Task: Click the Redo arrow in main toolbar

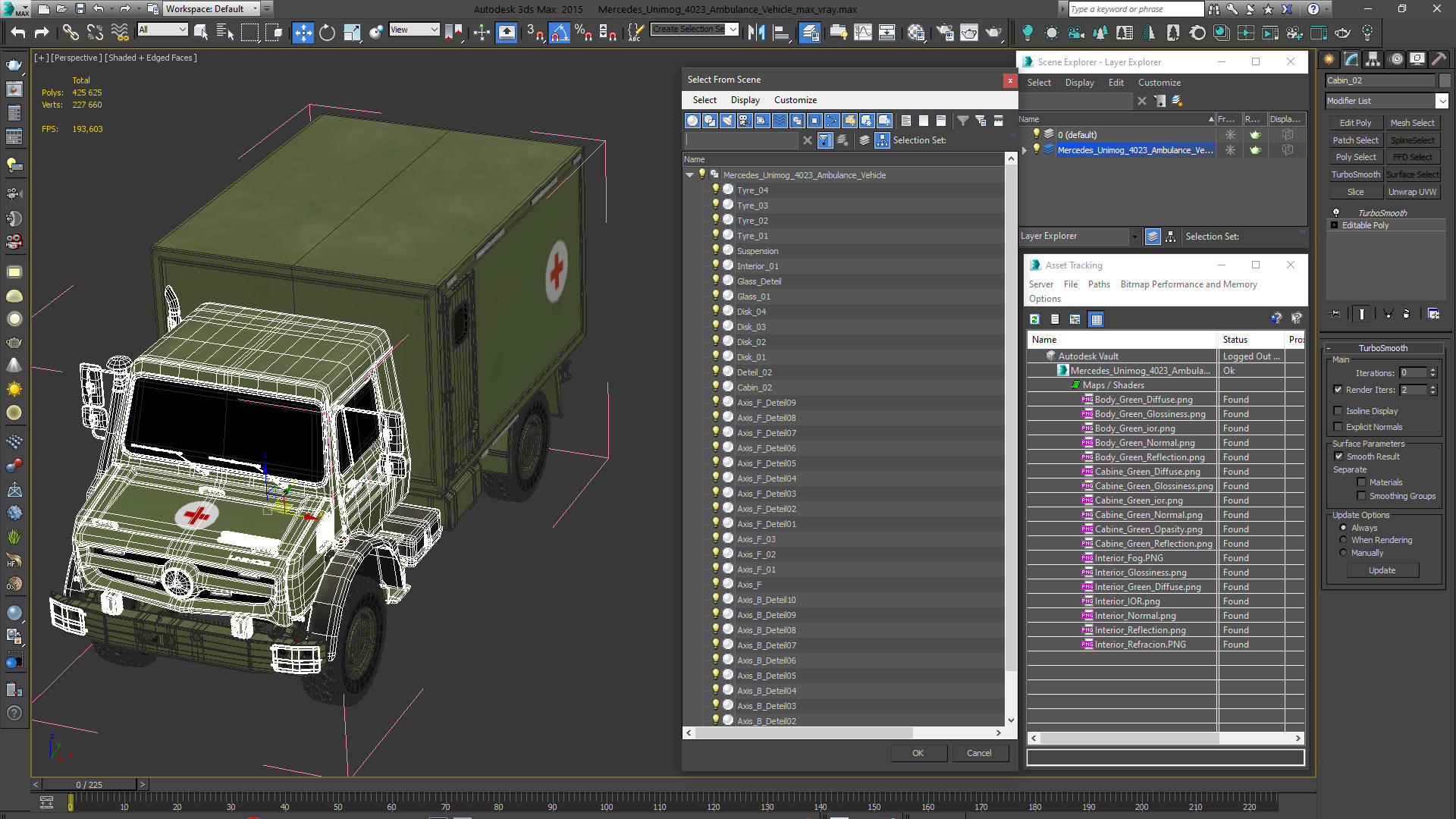Action: coord(42,33)
